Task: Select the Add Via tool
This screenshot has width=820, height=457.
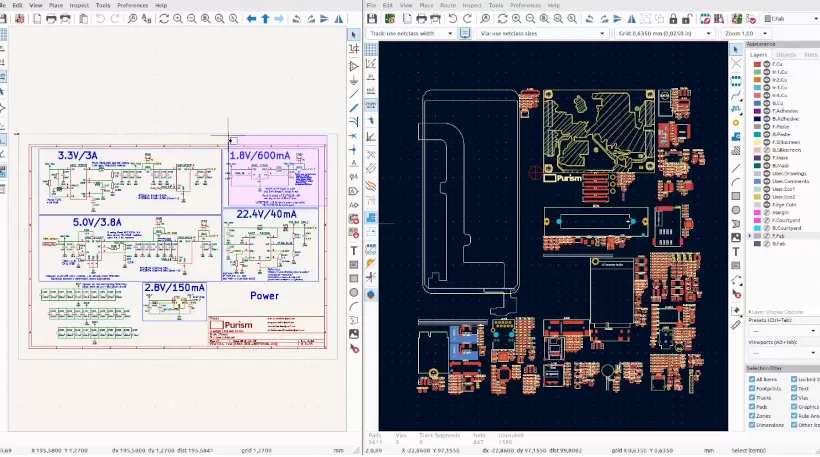Action: pyautogui.click(x=736, y=123)
